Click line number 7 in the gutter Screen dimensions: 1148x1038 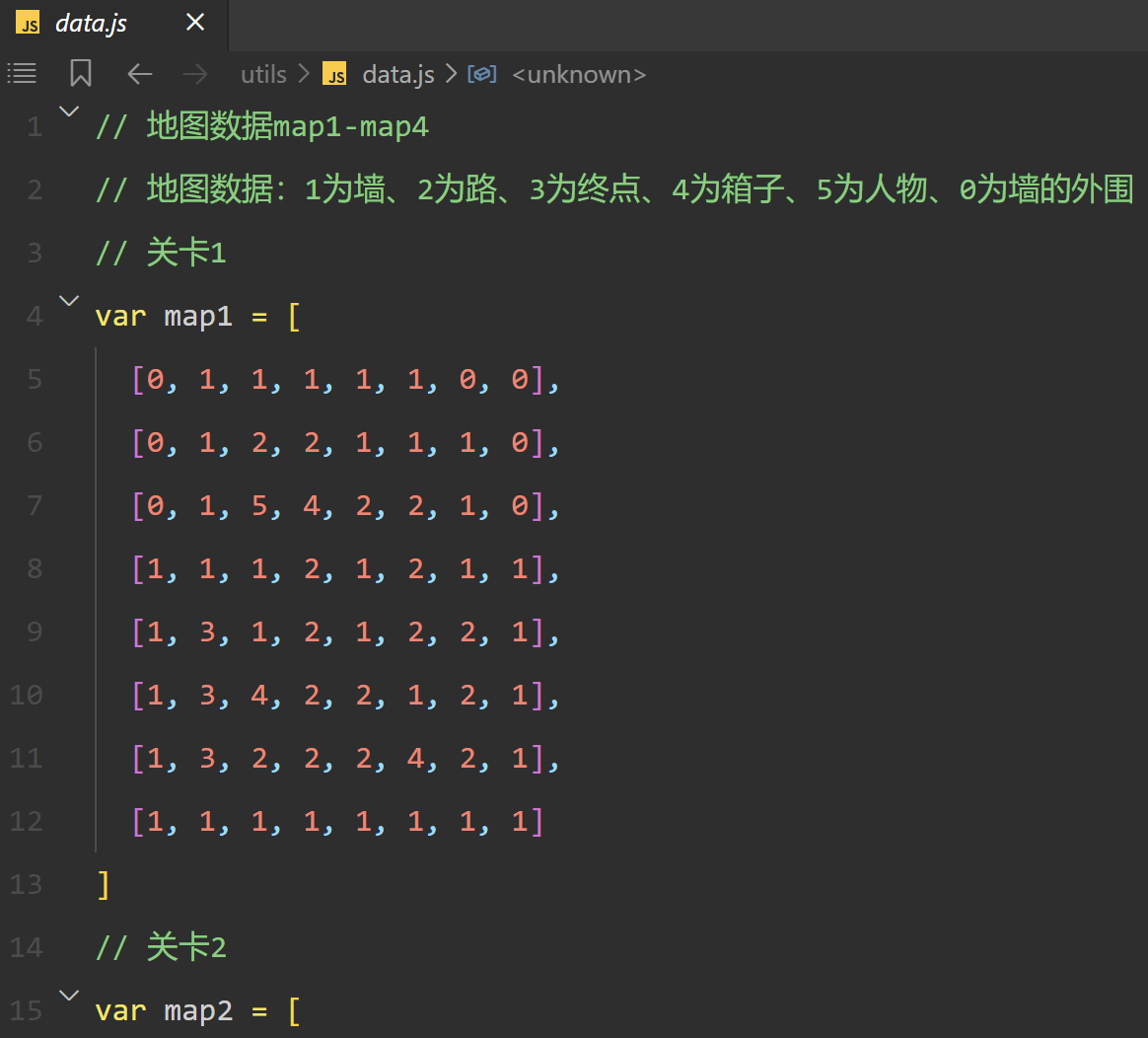tap(35, 505)
